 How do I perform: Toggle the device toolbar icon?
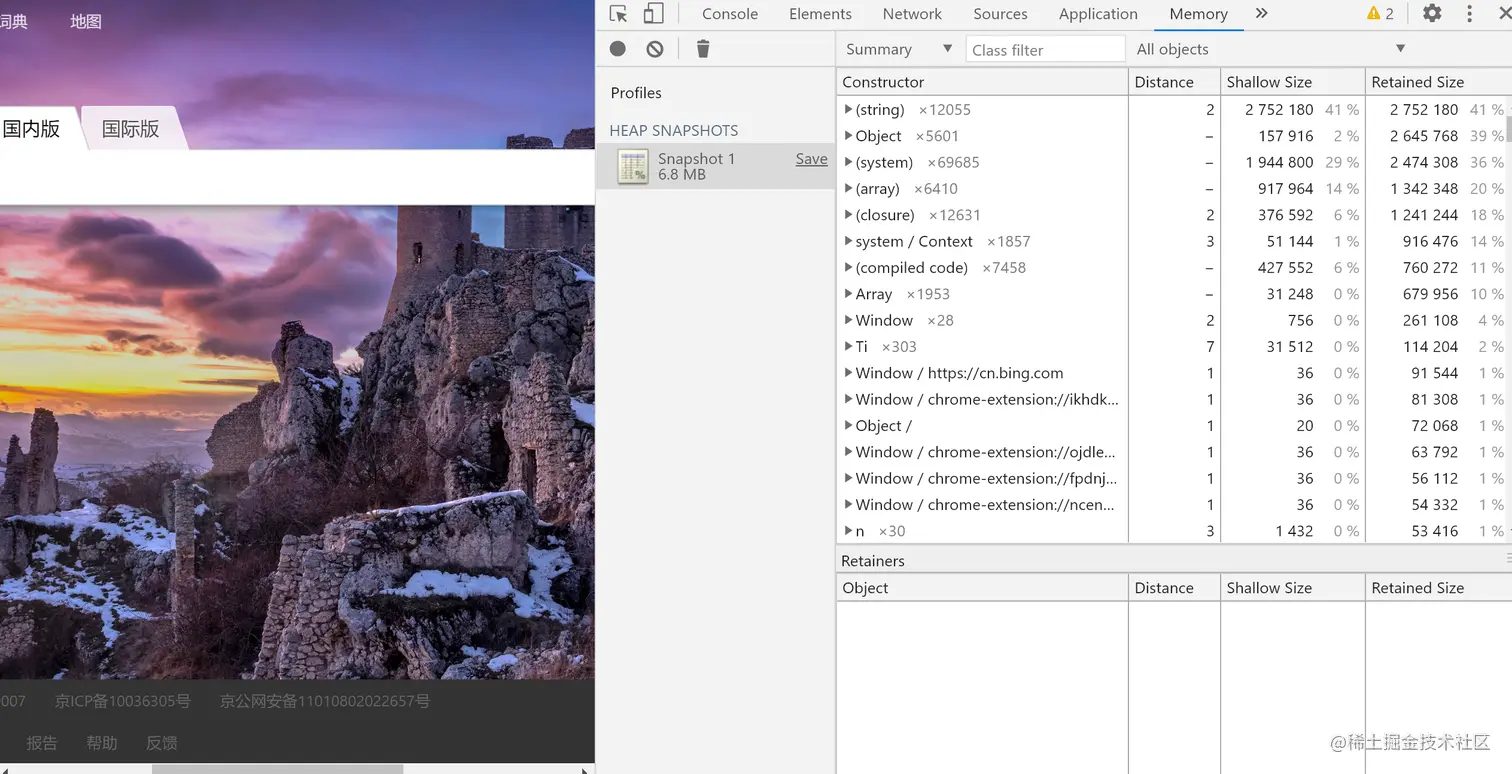click(x=653, y=14)
